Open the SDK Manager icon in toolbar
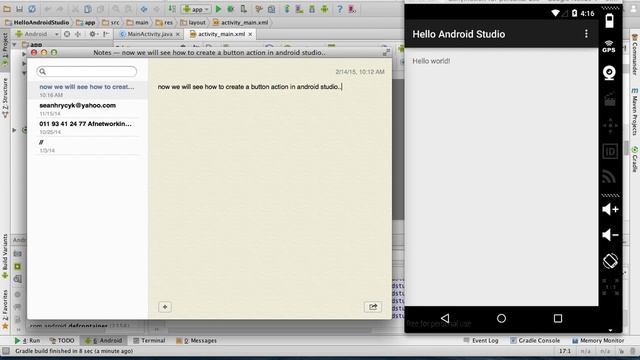 coord(312,9)
